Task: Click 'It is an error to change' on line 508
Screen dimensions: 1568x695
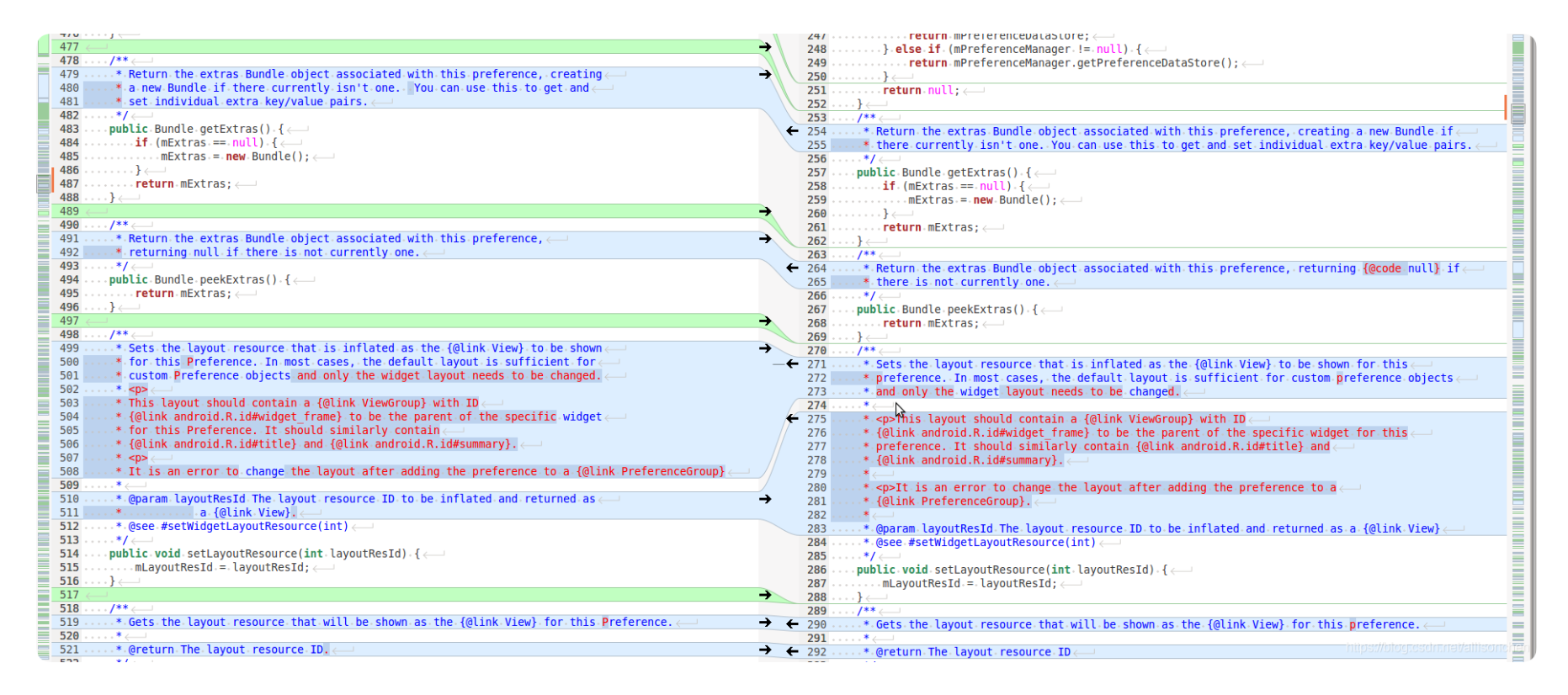Action: (x=206, y=472)
